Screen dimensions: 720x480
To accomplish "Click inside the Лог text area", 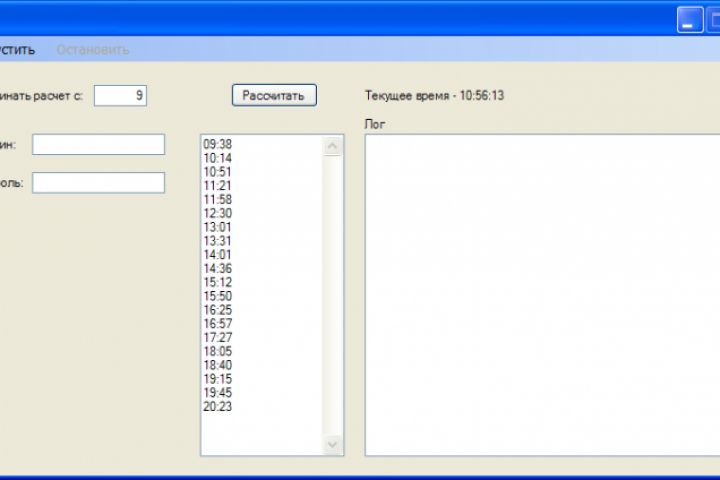I will 542,295.
